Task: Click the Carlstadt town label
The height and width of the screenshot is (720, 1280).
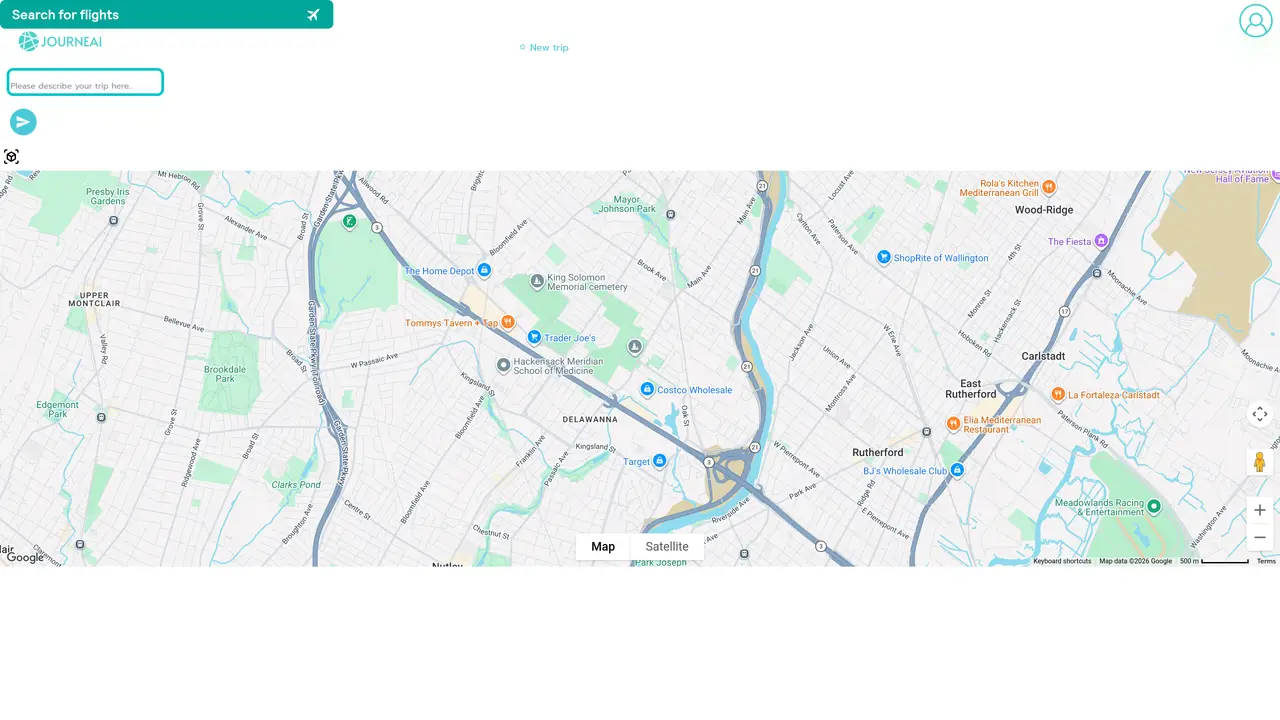Action: tap(1043, 356)
